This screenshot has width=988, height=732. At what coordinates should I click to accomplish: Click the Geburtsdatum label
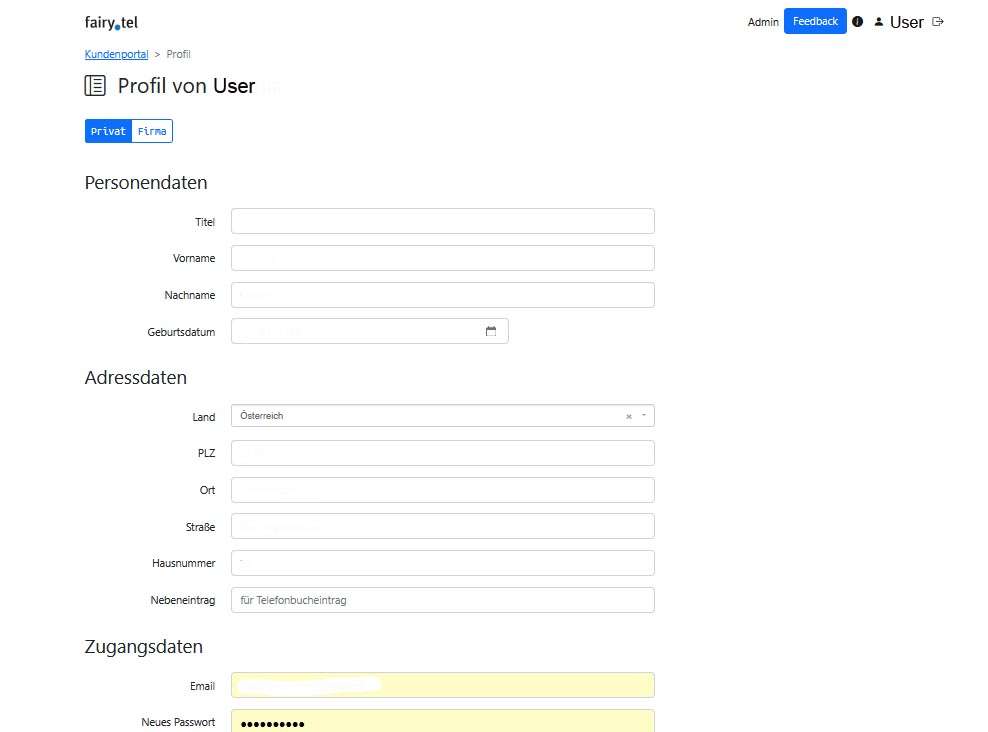181,332
